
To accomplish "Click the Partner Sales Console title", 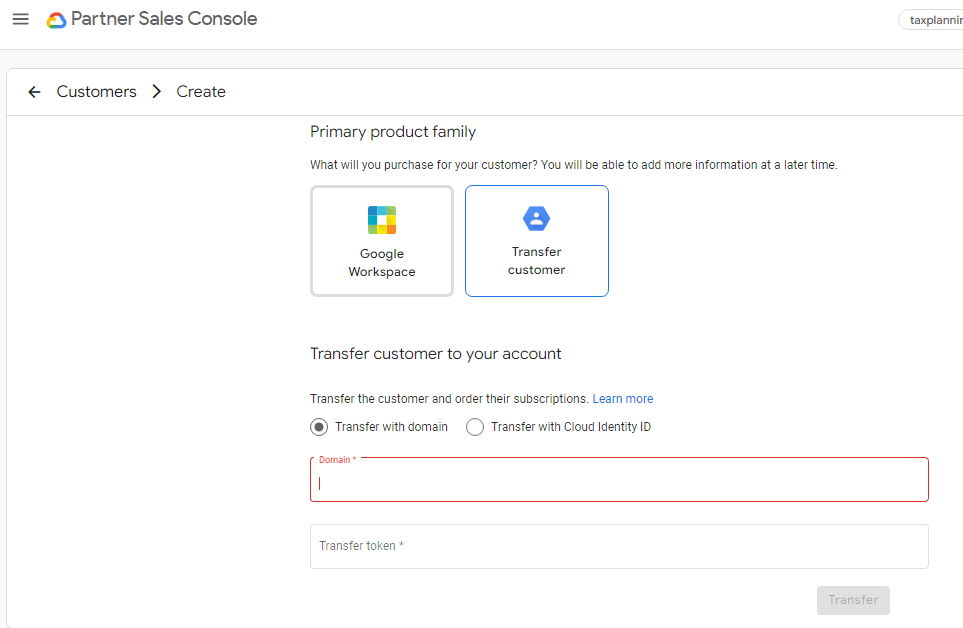I will [164, 19].
